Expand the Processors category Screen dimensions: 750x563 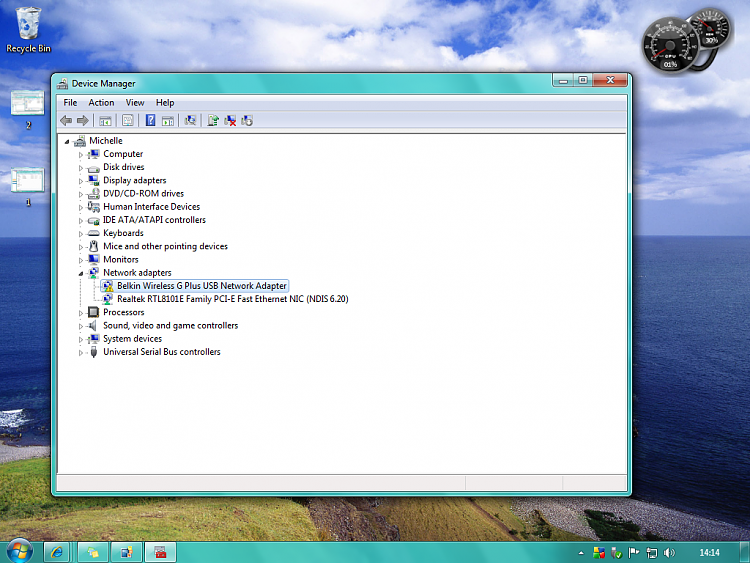pyautogui.click(x=80, y=313)
